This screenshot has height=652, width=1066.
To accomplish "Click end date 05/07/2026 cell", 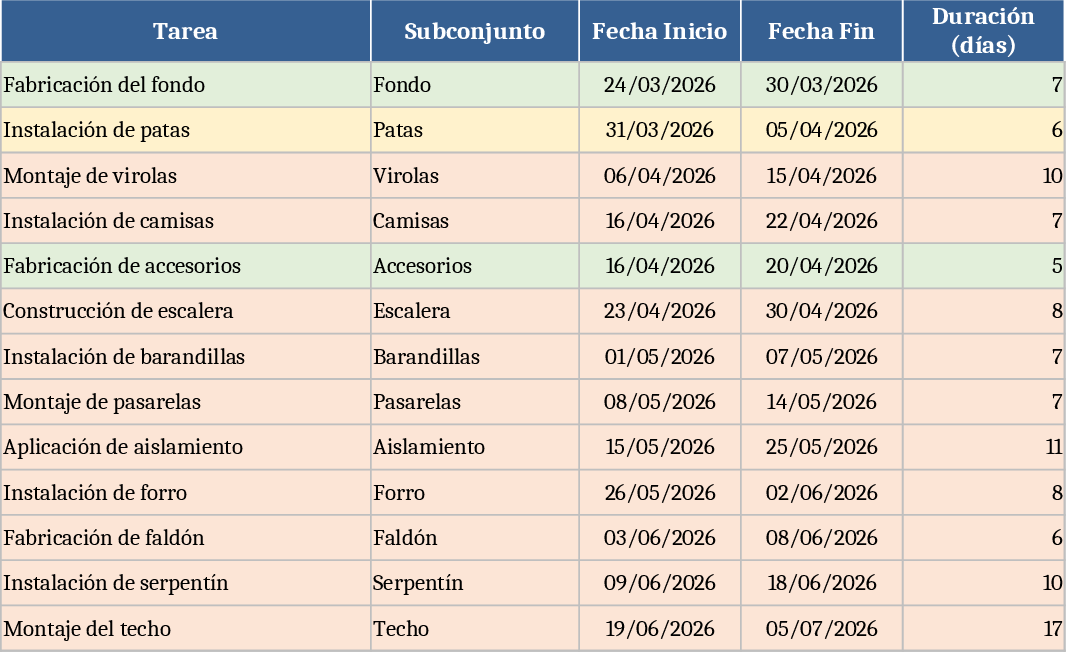I will coord(822,629).
